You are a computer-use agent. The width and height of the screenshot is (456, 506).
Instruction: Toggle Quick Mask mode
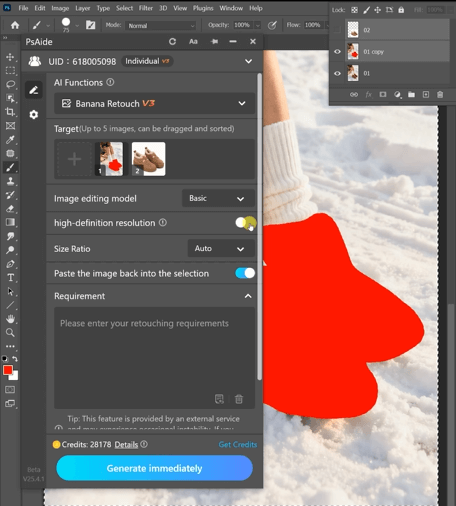(x=10, y=389)
